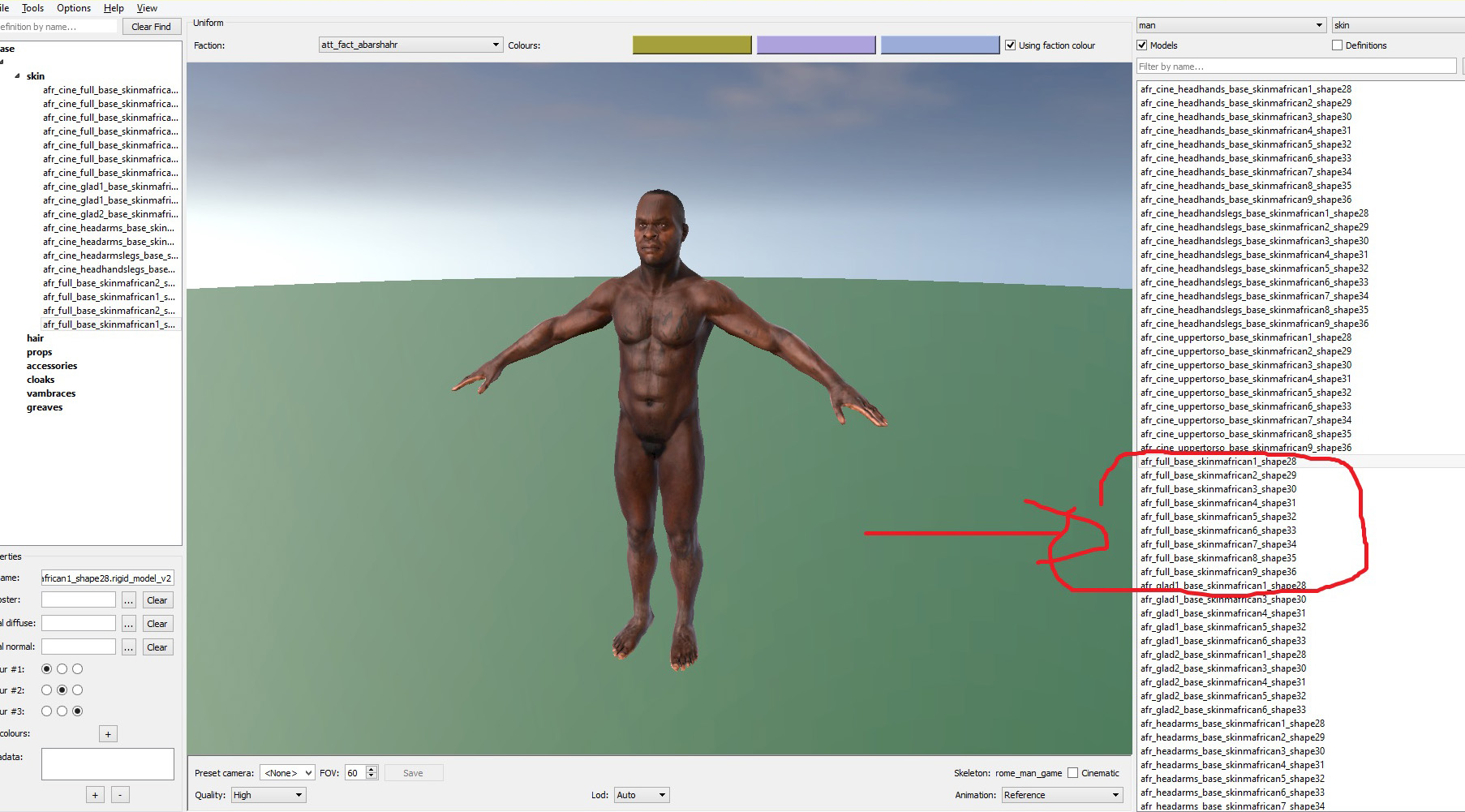1465x812 pixels.
Task: Increase FOV value with the up arrow
Action: [x=372, y=769]
